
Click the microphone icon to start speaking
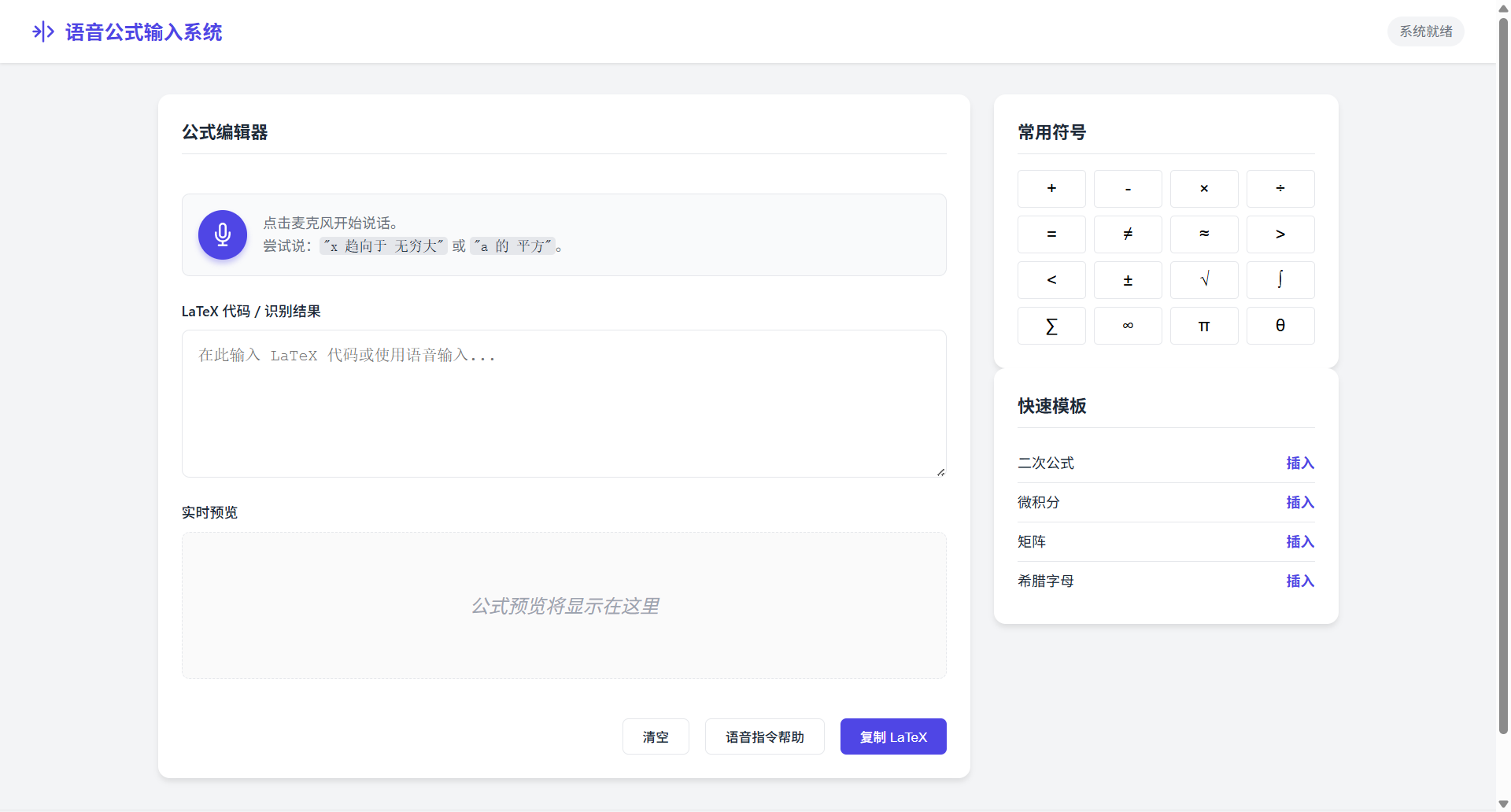tap(223, 234)
